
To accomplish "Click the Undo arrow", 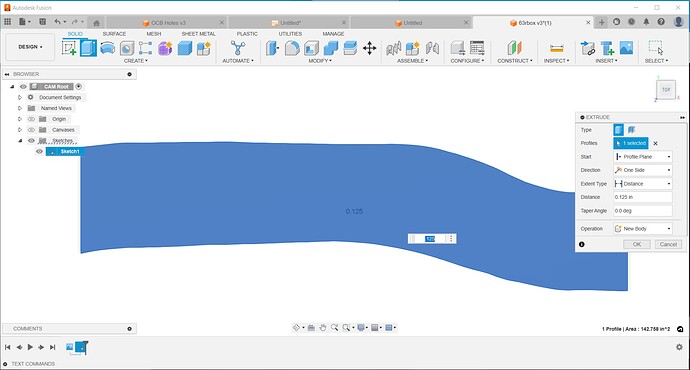I will pyautogui.click(x=58, y=22).
